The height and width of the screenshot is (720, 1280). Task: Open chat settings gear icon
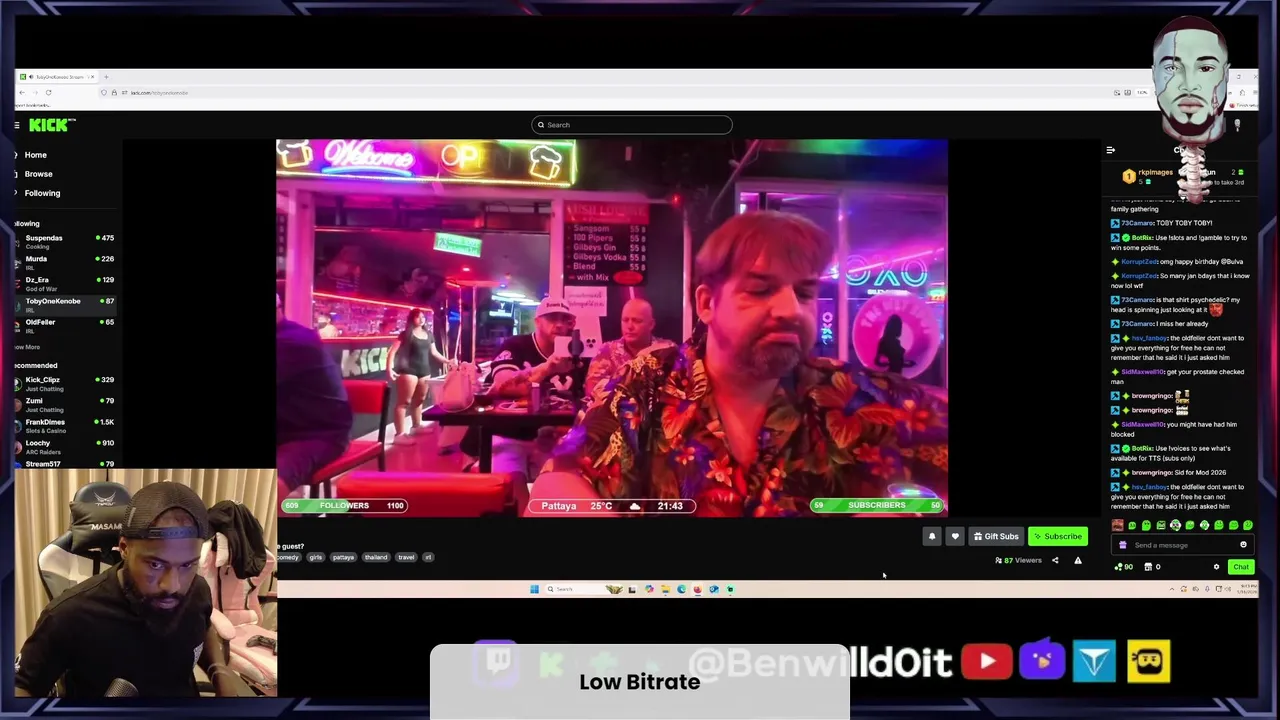click(1217, 567)
